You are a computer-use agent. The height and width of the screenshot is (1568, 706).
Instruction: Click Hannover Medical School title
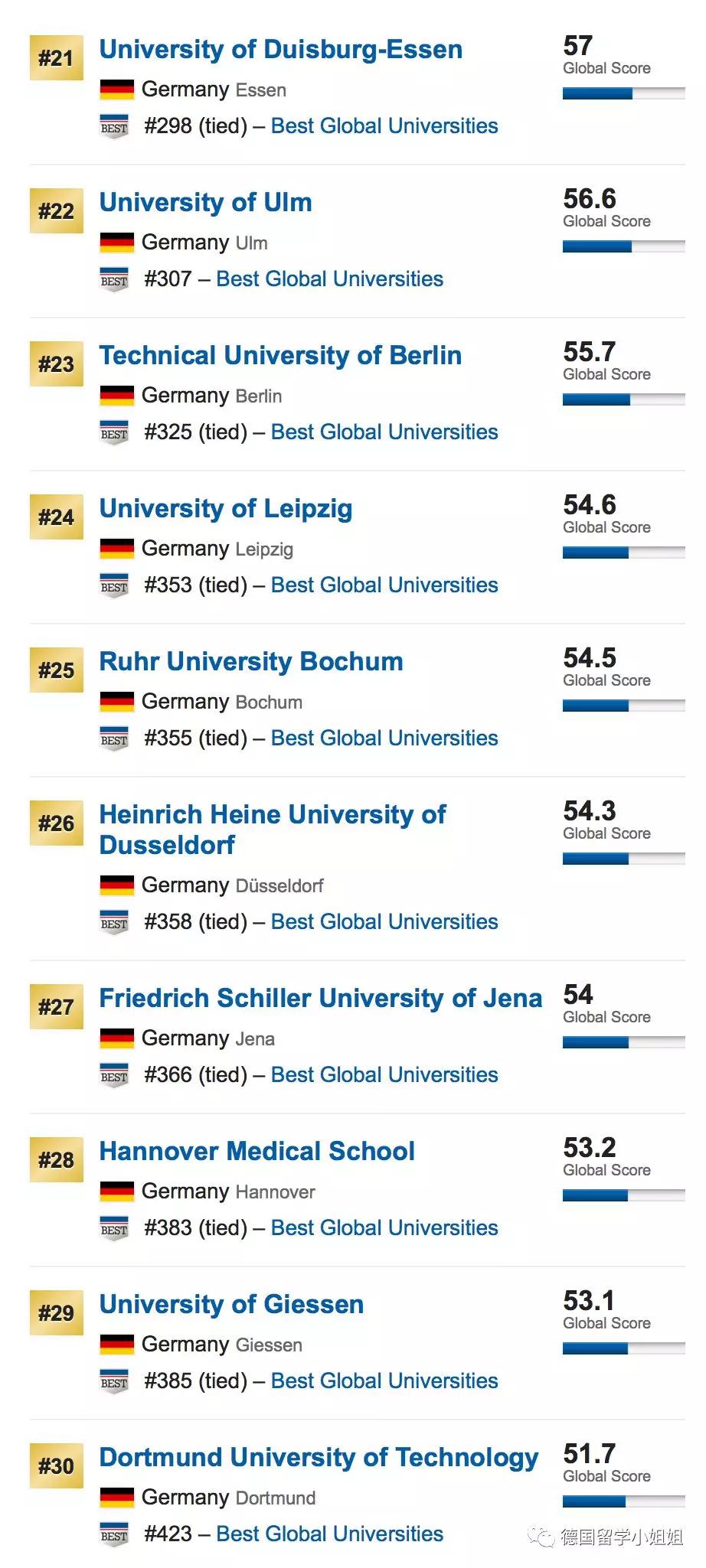click(257, 1152)
